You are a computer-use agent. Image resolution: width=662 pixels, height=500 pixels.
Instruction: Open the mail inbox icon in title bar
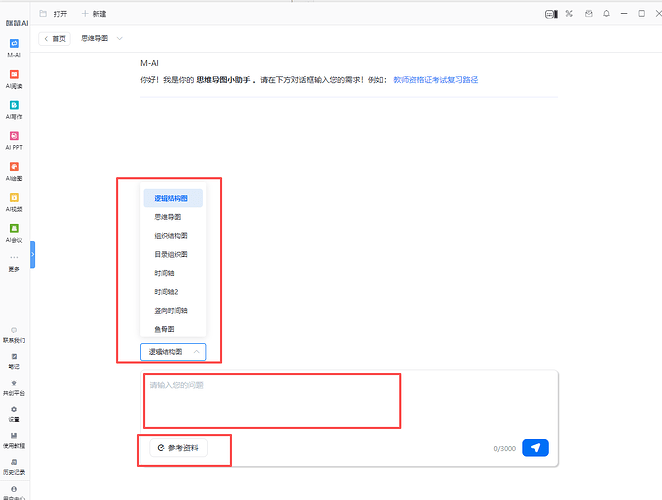tap(587, 14)
